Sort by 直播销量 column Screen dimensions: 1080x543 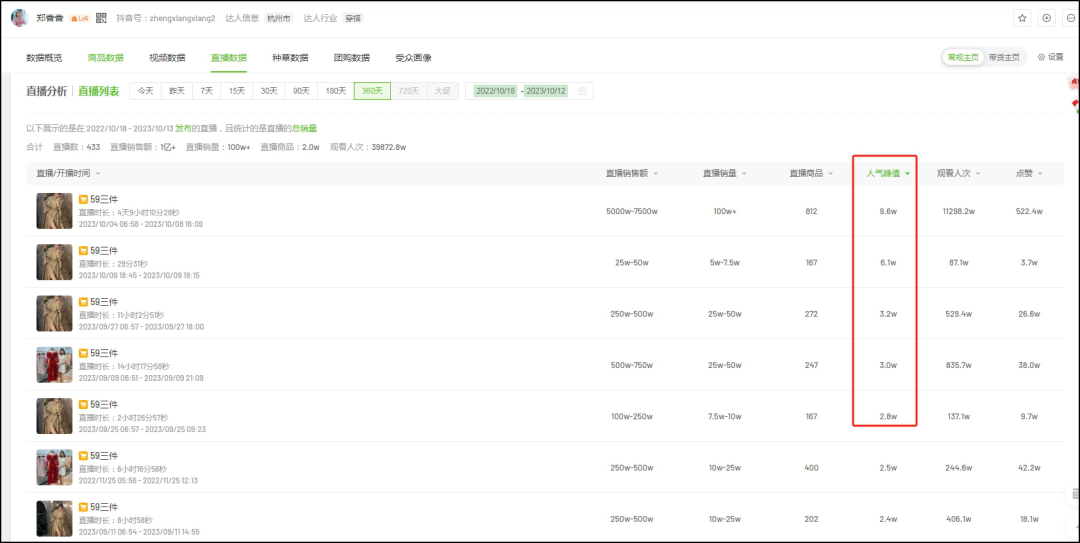click(x=725, y=174)
